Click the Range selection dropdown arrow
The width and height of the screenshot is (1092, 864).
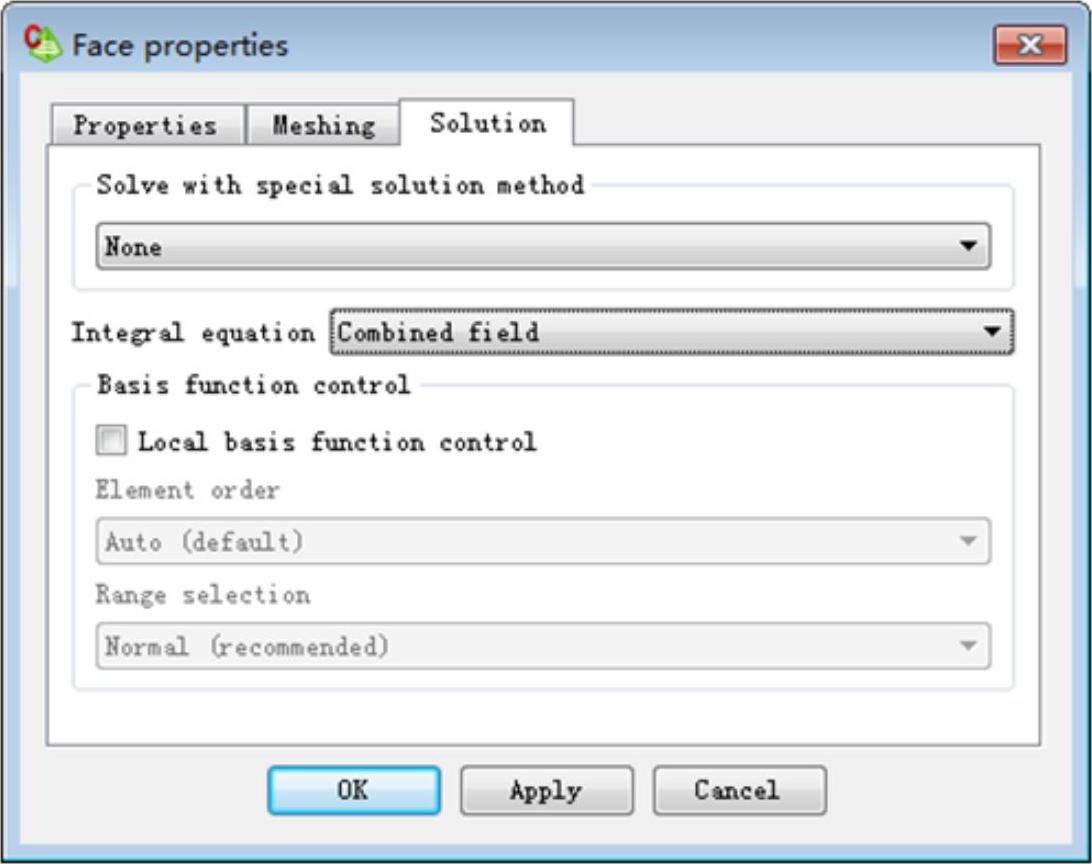click(967, 646)
